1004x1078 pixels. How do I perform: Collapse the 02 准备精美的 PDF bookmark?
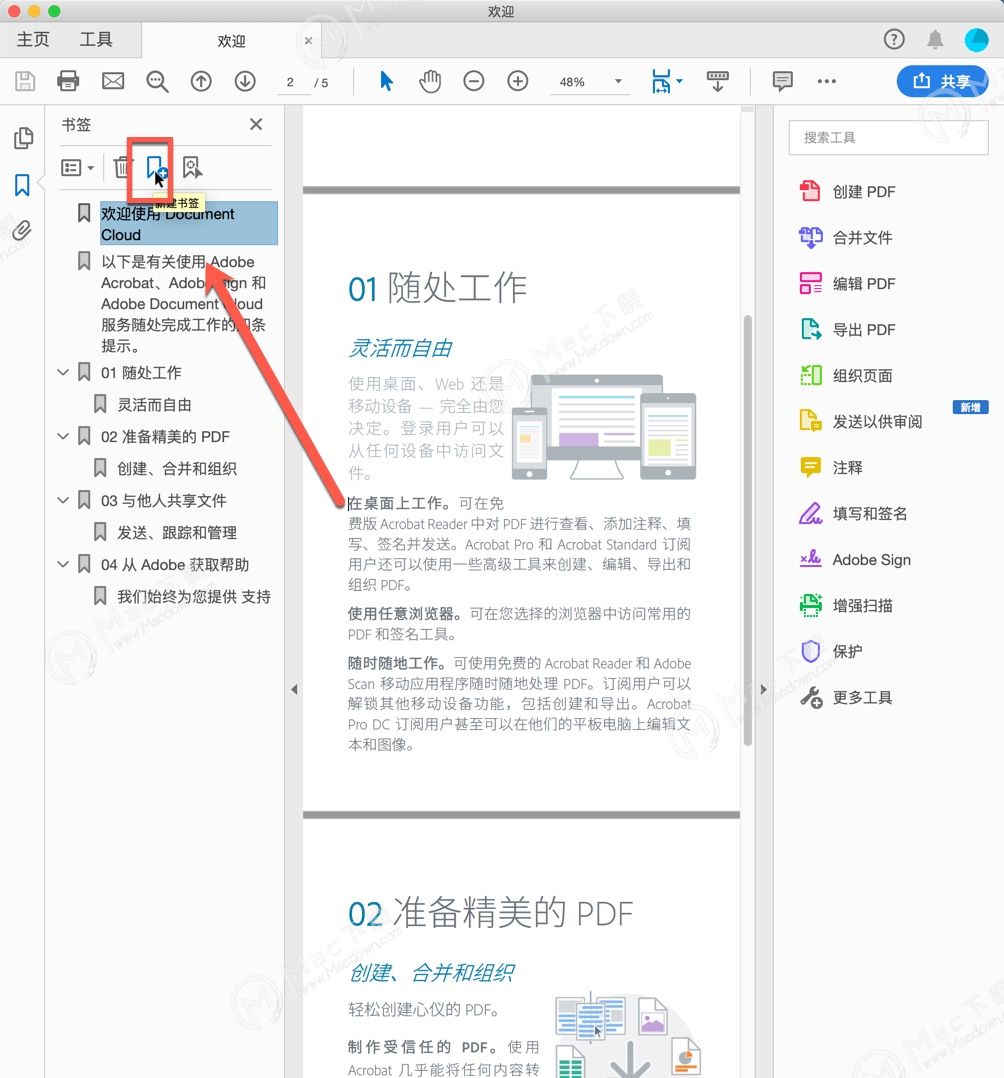63,437
